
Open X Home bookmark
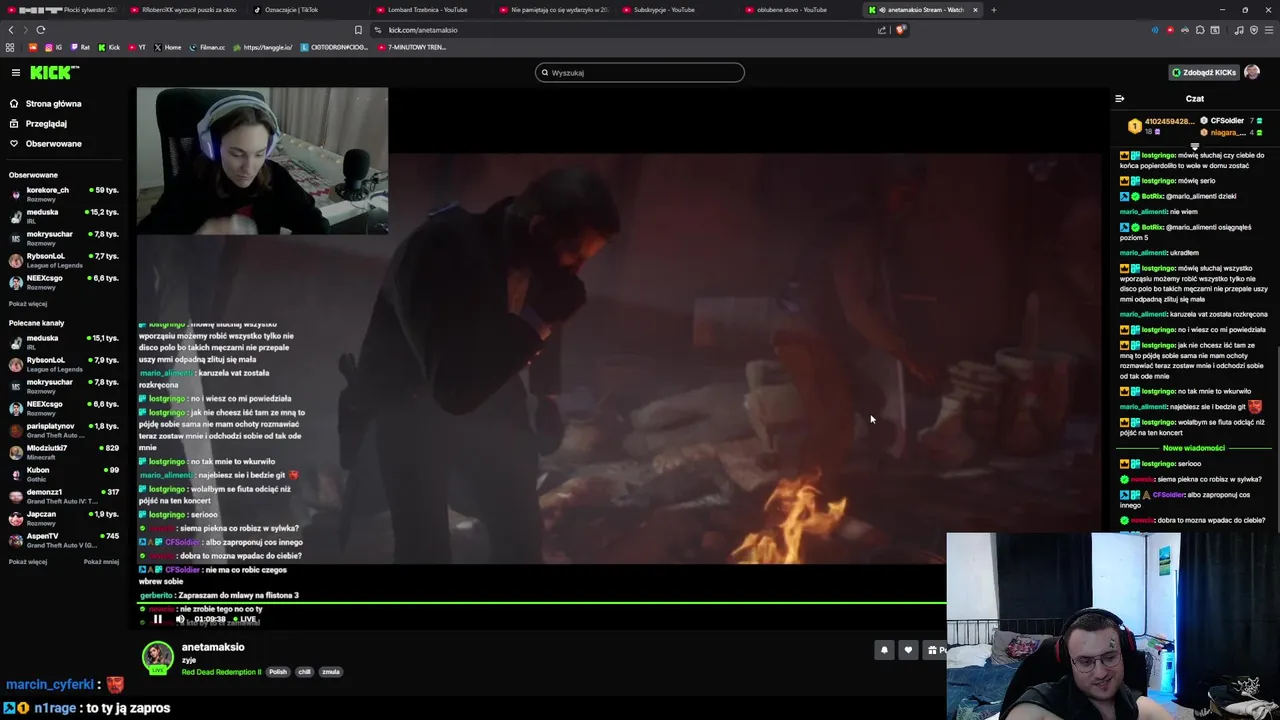pos(168,47)
